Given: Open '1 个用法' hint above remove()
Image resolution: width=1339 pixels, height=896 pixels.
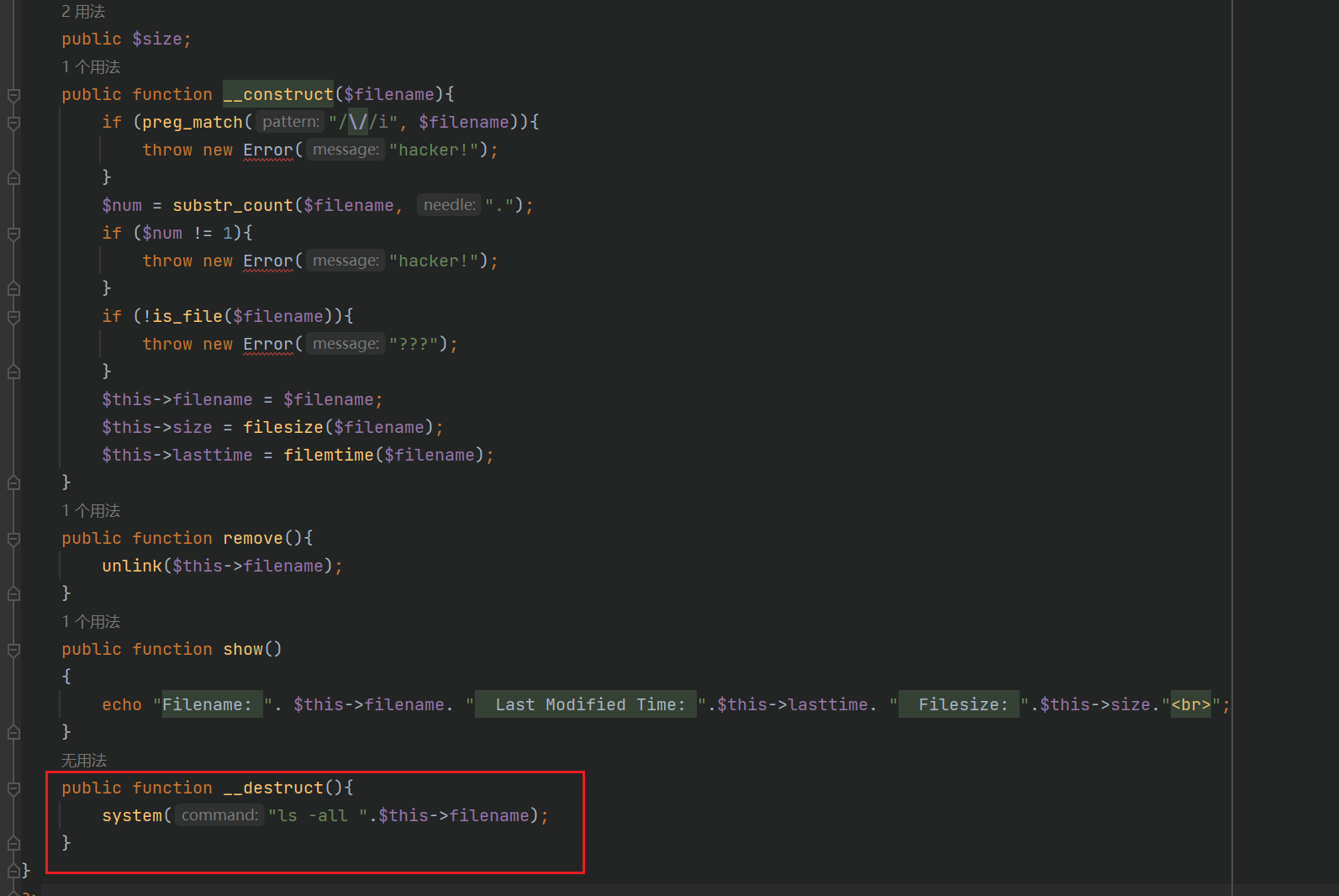Looking at the screenshot, I should (91, 511).
